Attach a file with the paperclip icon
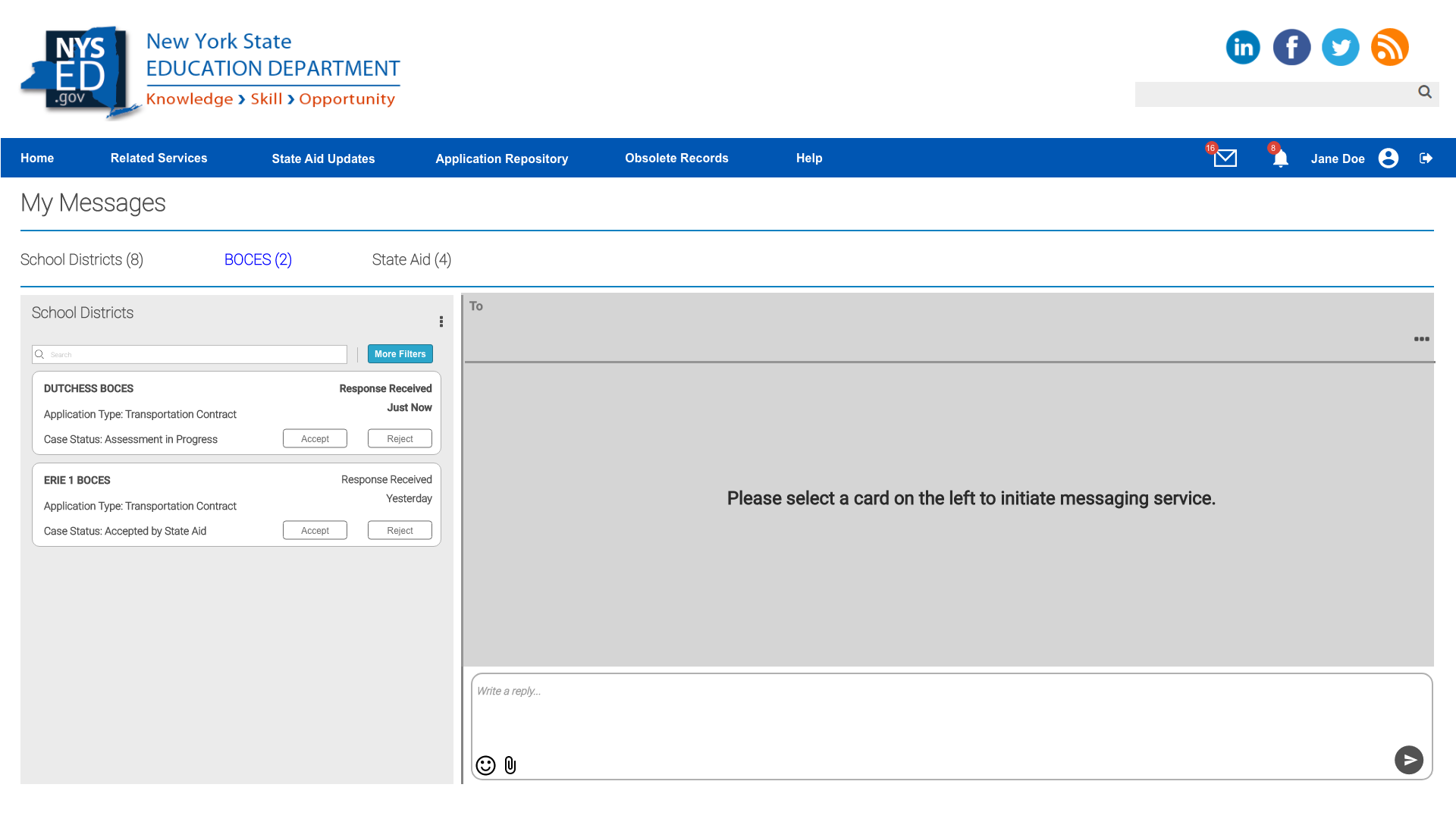 [510, 765]
